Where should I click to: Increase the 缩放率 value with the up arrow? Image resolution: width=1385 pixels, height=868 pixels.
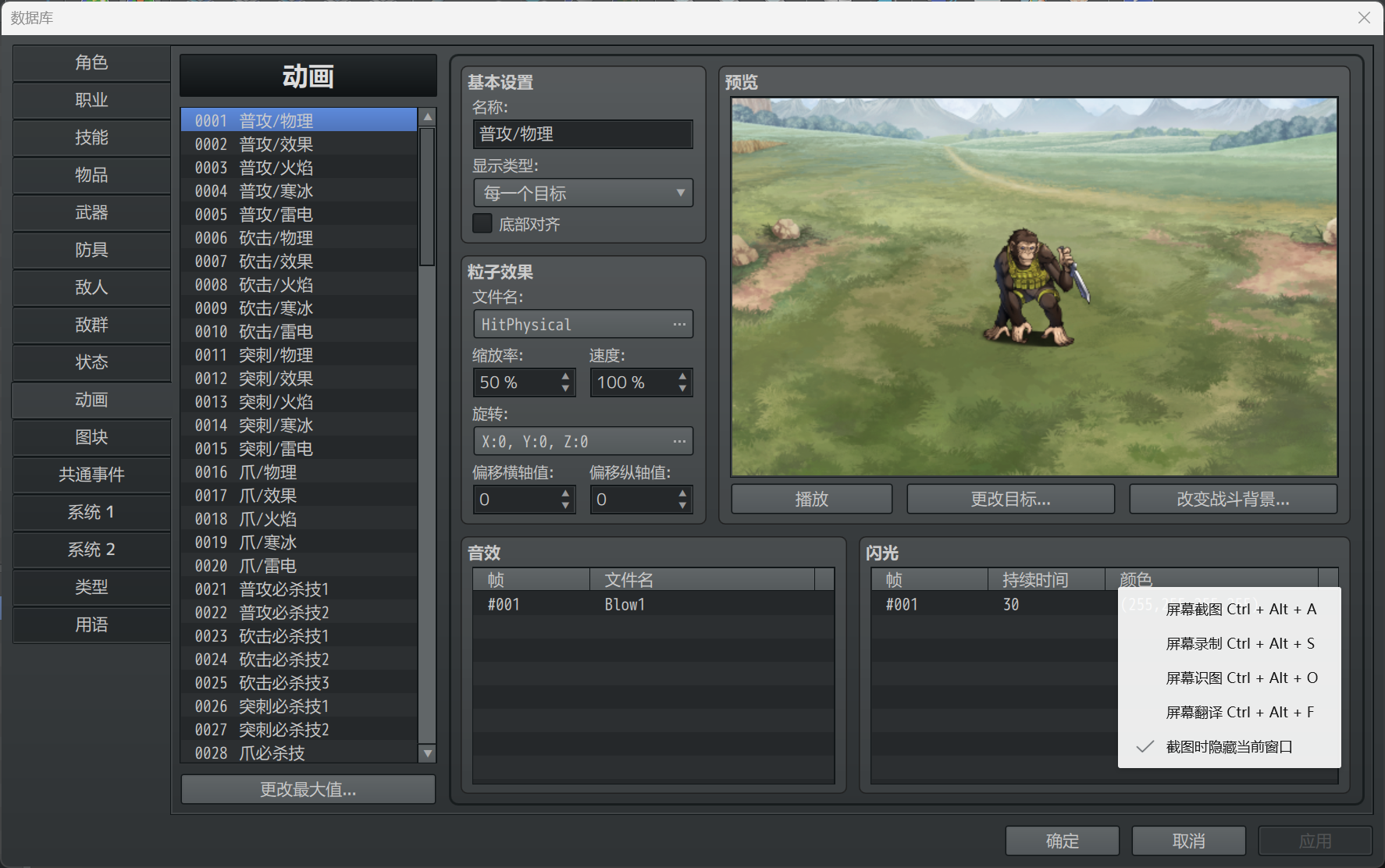coord(566,376)
